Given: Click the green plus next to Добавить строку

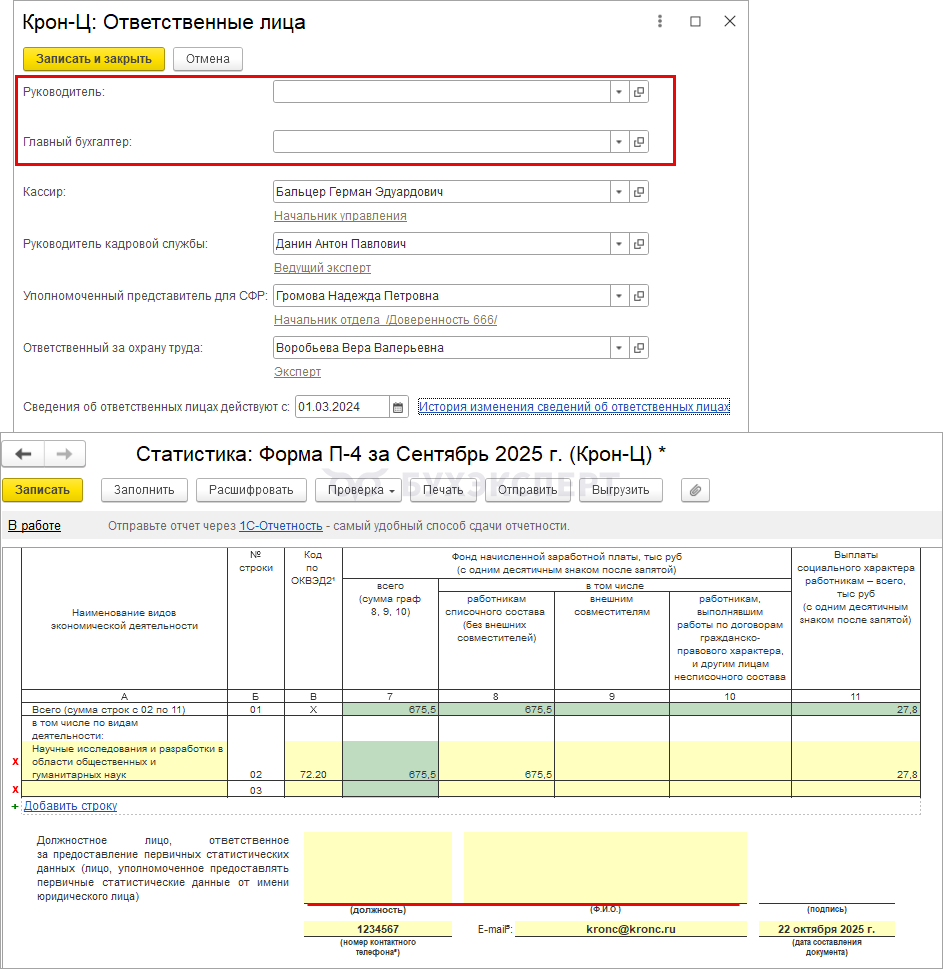Looking at the screenshot, I should (x=15, y=806).
